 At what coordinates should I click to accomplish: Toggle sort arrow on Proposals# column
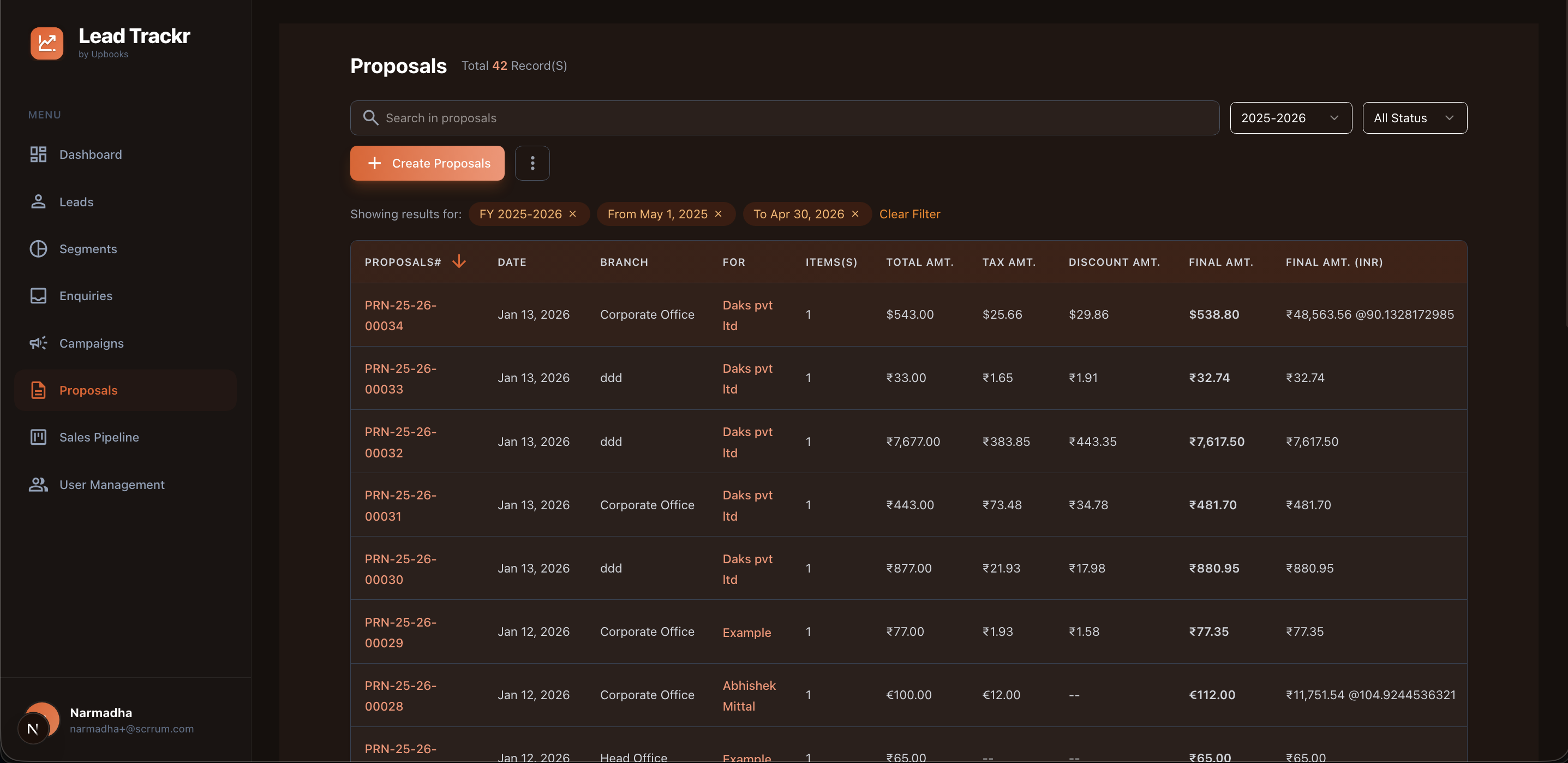pos(459,262)
